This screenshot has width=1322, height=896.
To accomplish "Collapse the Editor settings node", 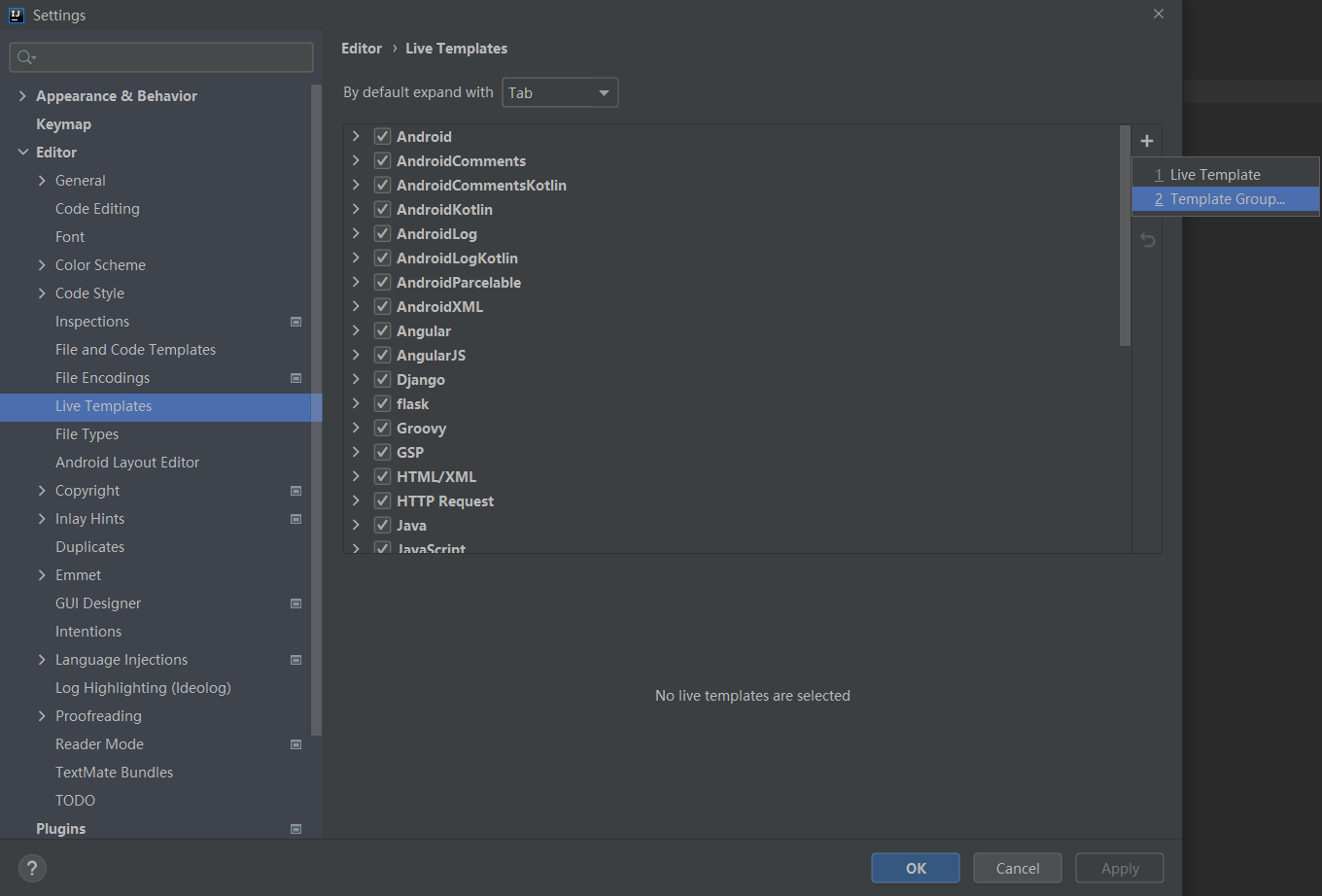I will click(22, 153).
